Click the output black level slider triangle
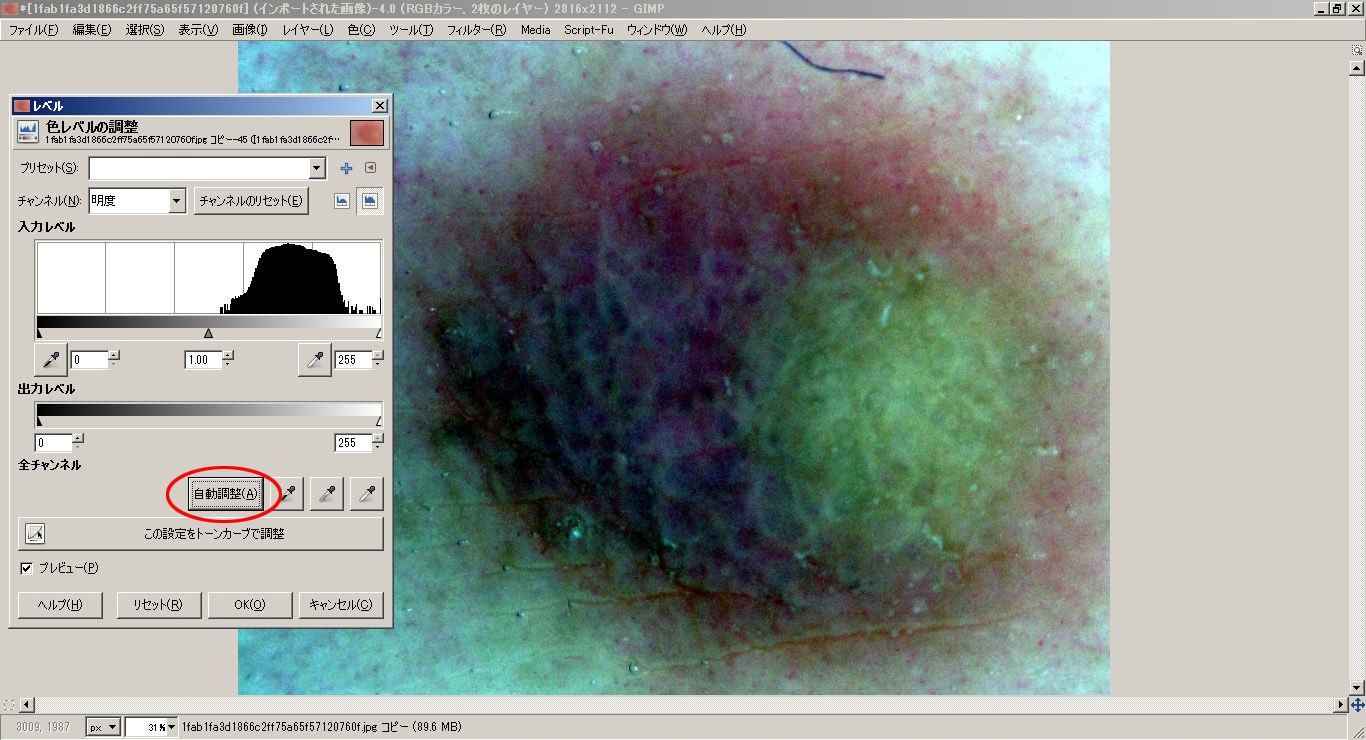This screenshot has height=740, width=1366. (x=39, y=422)
